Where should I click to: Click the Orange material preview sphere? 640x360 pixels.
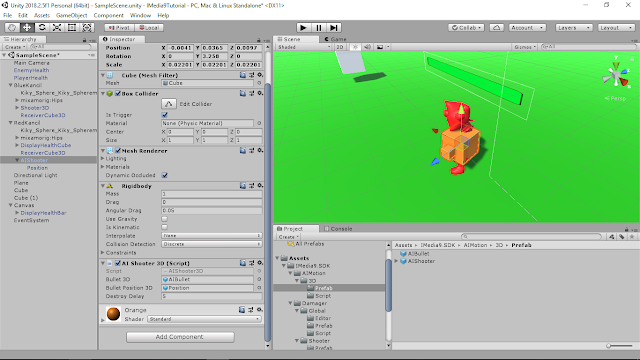pos(113,314)
